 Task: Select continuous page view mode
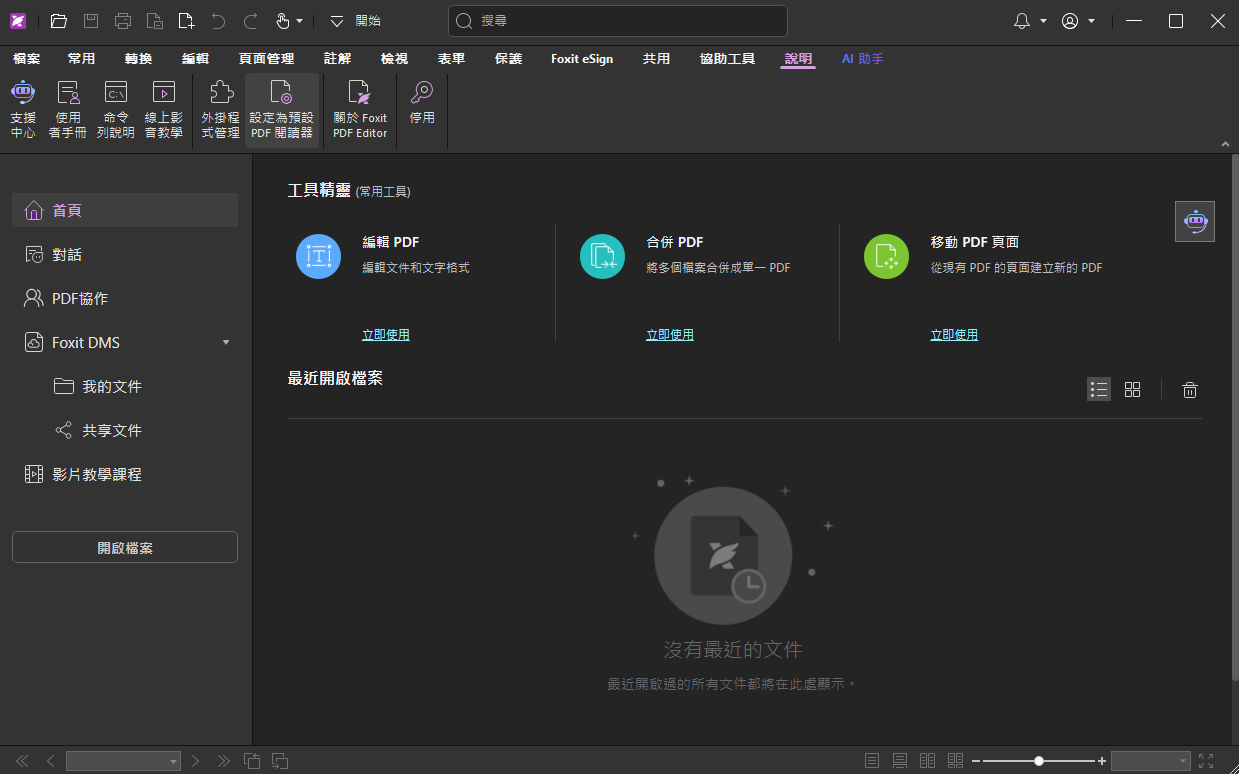(x=900, y=761)
